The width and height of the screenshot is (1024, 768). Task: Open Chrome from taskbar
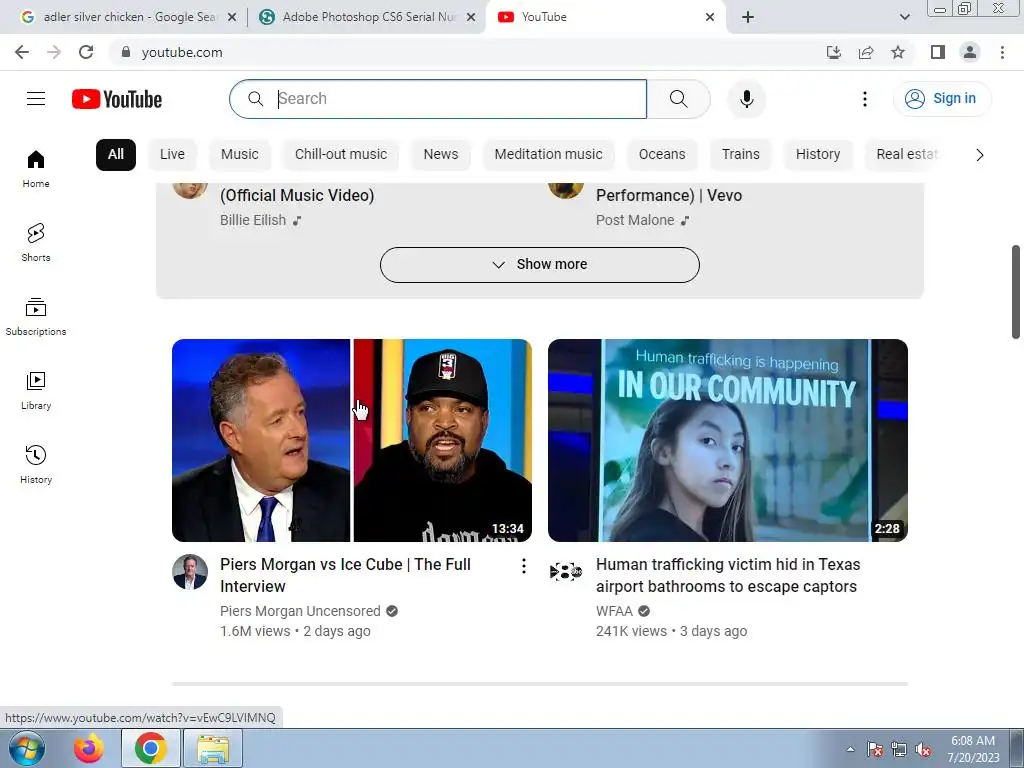pyautogui.click(x=151, y=748)
